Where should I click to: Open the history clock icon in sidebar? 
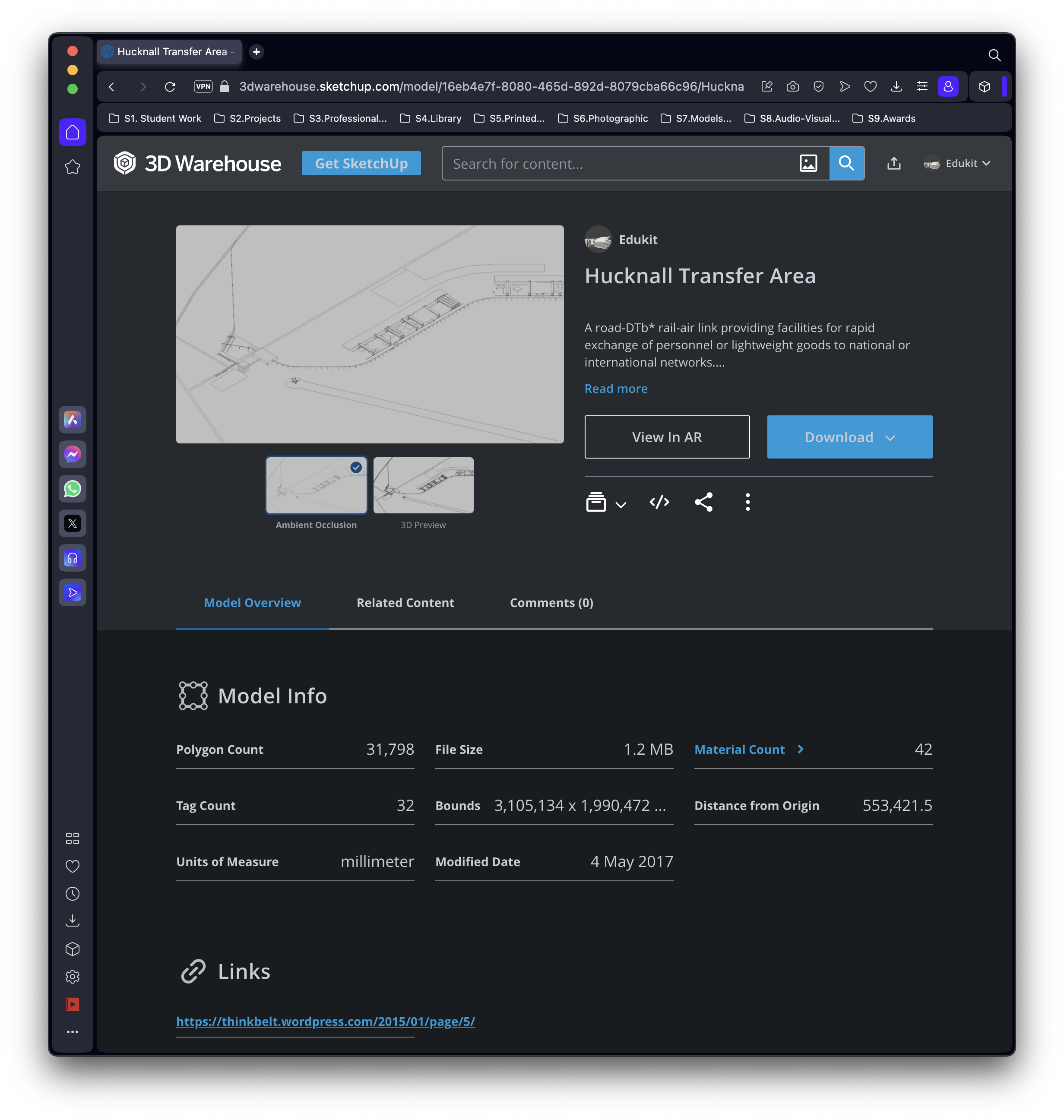point(73,894)
